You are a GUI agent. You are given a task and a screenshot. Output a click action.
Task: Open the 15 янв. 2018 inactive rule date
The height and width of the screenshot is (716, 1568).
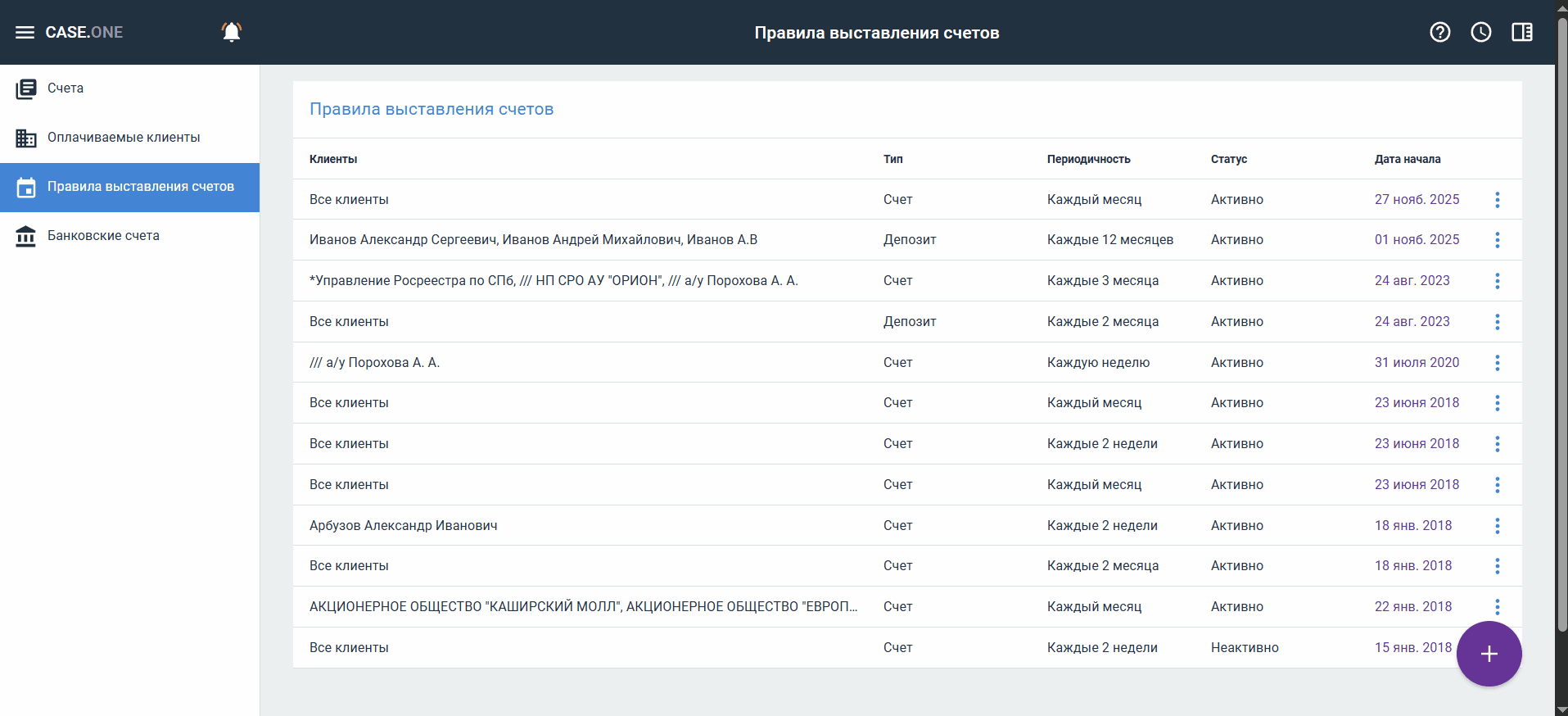(x=1412, y=648)
